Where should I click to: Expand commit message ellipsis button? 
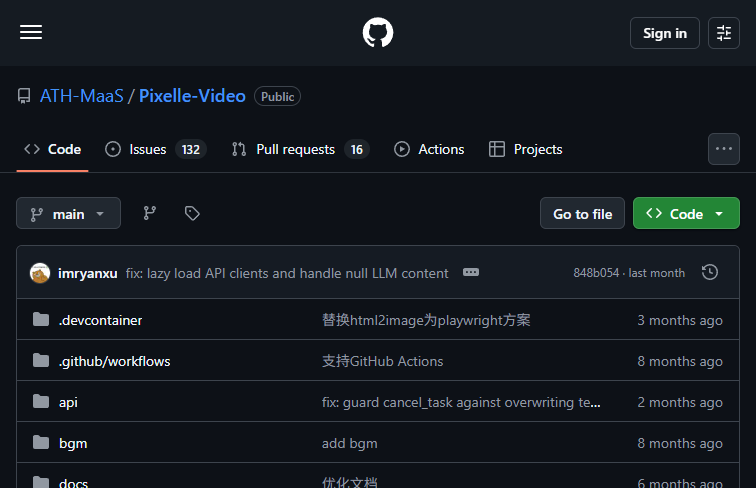coord(471,272)
